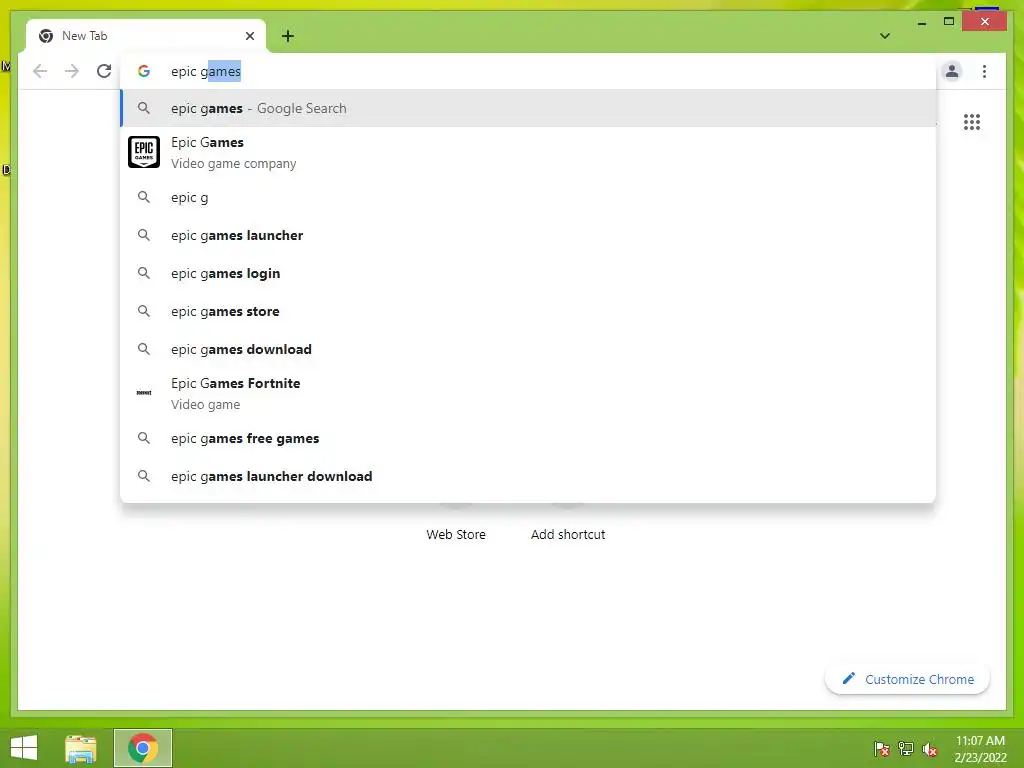Open the Chrome profile avatar icon
The image size is (1024, 768).
[x=952, y=71]
